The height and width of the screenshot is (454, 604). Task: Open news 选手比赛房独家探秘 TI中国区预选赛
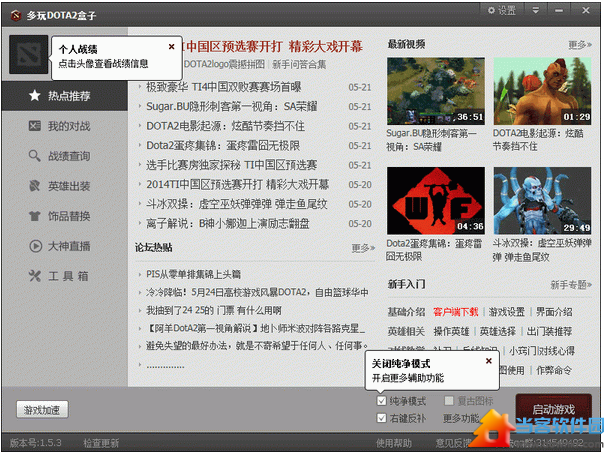click(232, 165)
